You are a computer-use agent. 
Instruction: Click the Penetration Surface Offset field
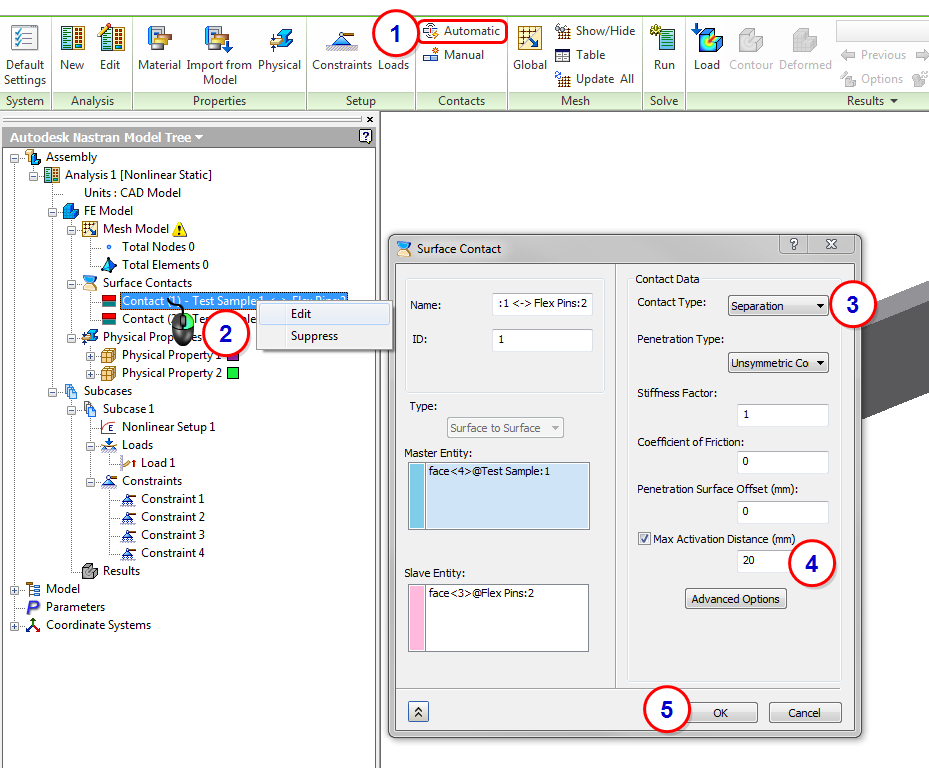[x=782, y=511]
